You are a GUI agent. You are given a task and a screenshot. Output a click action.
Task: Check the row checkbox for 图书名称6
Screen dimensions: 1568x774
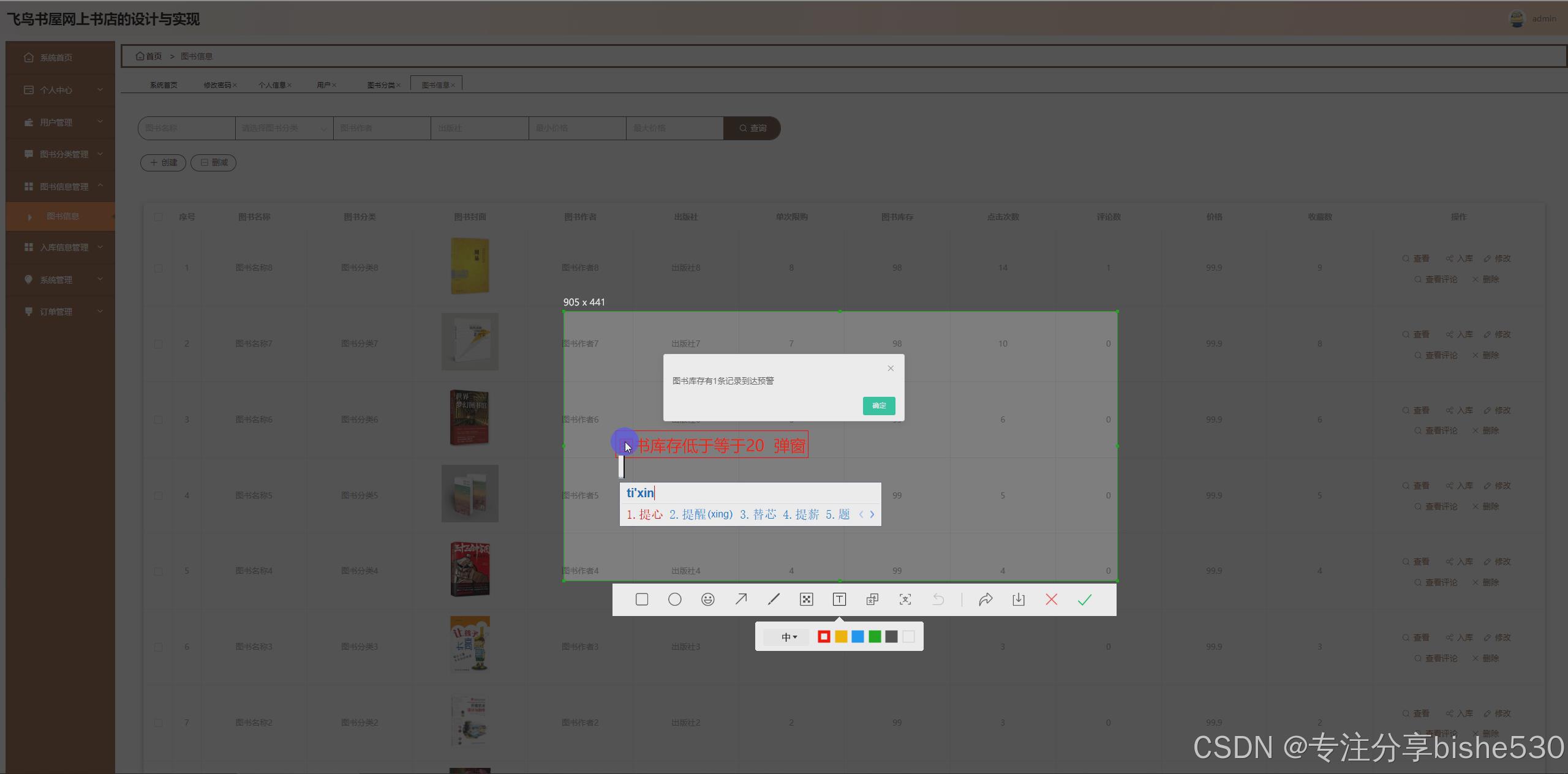coord(159,419)
